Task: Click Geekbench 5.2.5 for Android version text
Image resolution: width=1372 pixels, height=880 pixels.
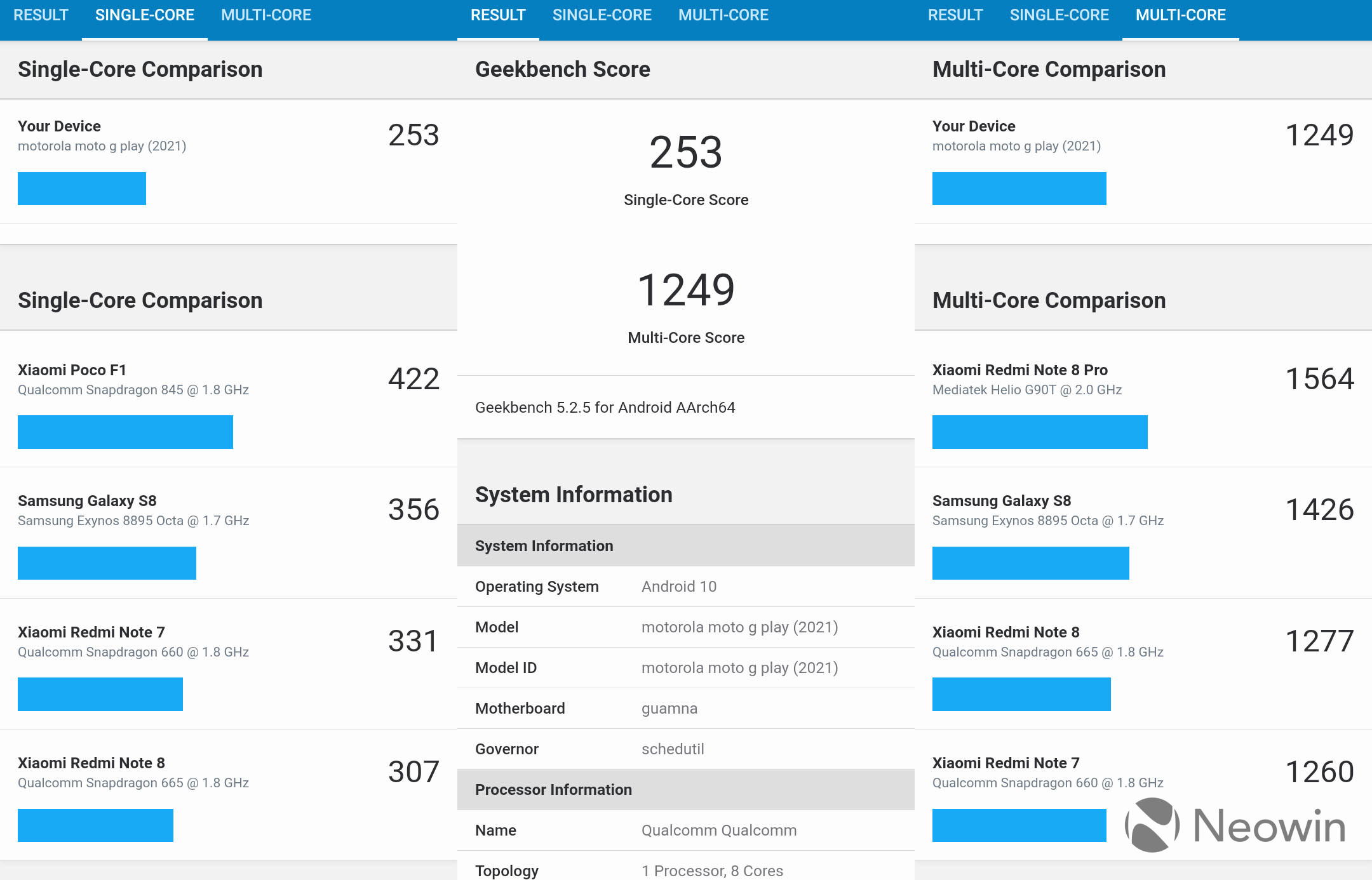Action: [x=605, y=407]
